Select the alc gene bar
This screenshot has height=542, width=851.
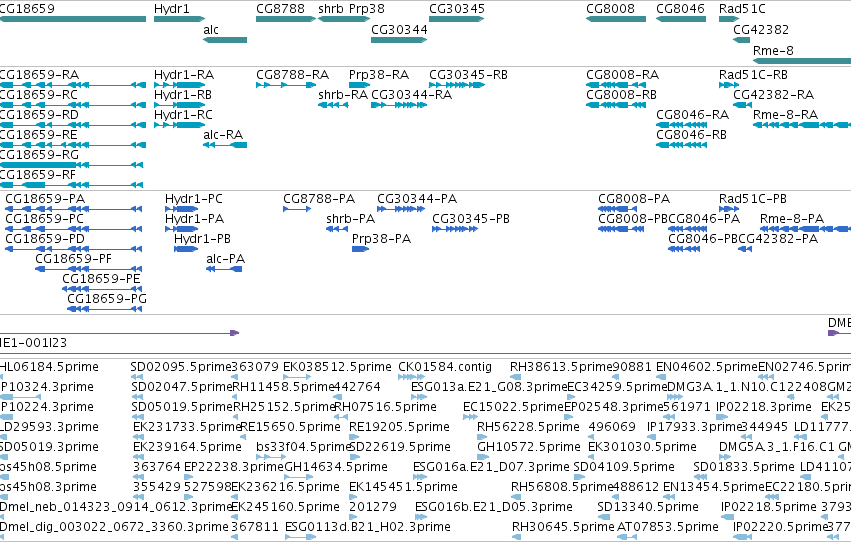pos(225,40)
